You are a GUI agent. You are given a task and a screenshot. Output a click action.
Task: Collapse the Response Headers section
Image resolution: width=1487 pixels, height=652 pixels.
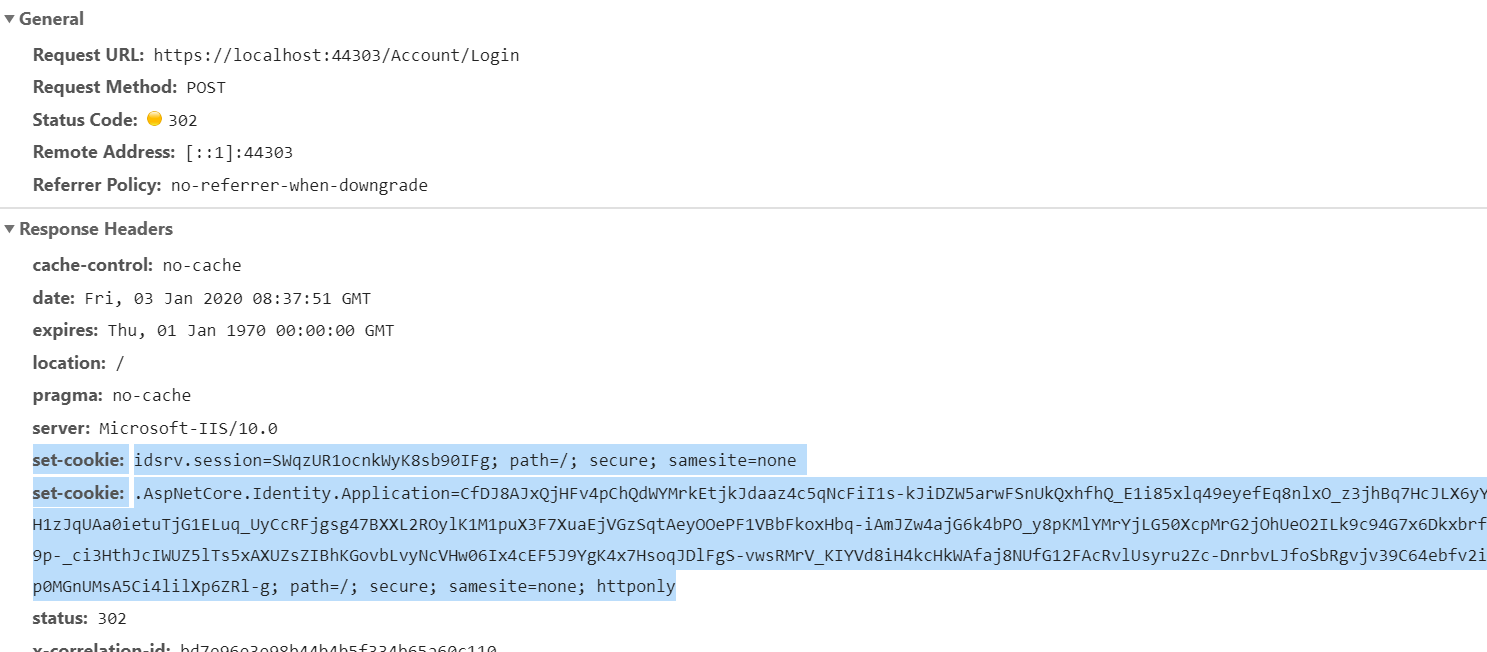(x=9, y=229)
